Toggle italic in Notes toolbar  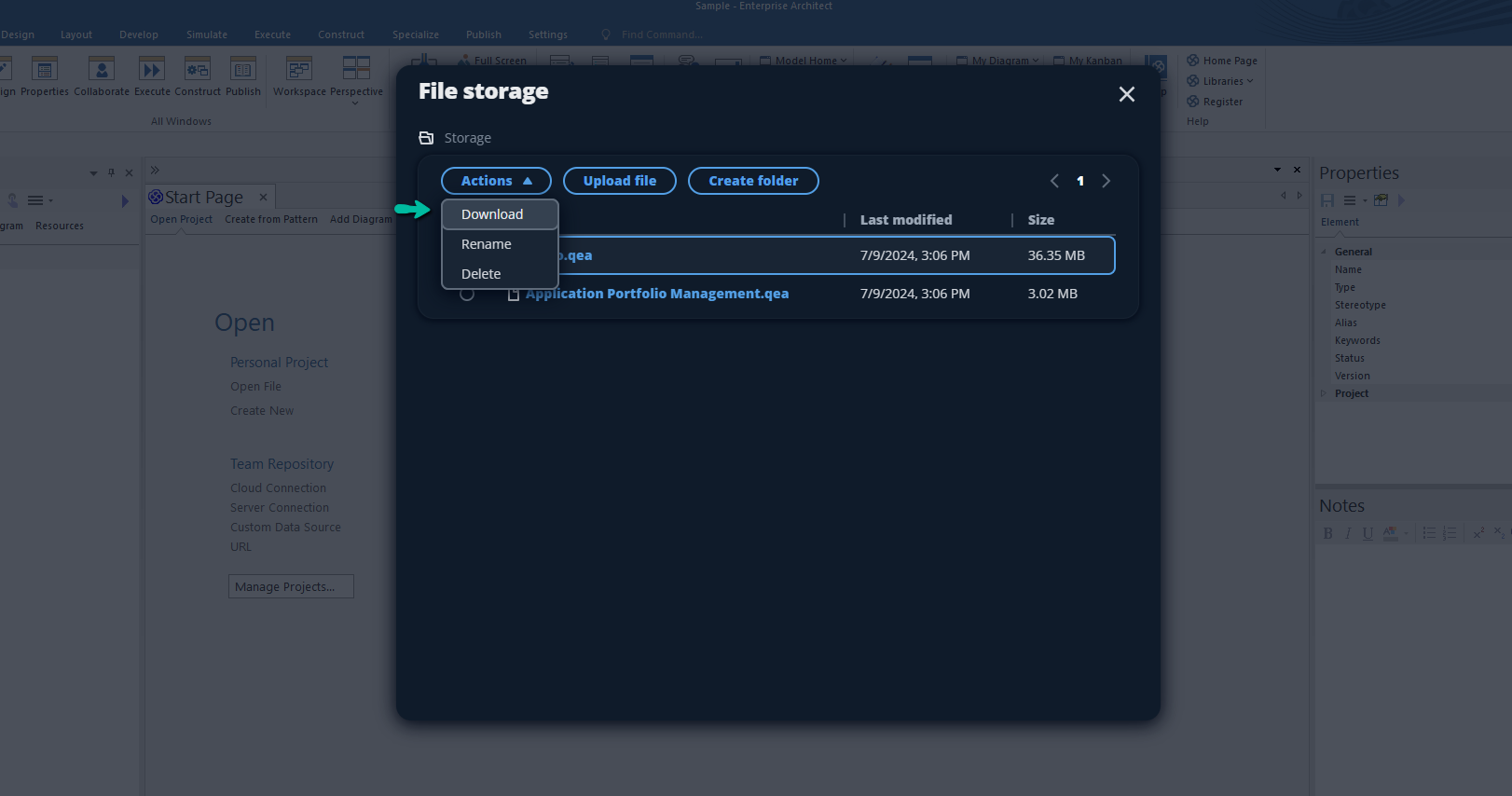pos(1347,533)
